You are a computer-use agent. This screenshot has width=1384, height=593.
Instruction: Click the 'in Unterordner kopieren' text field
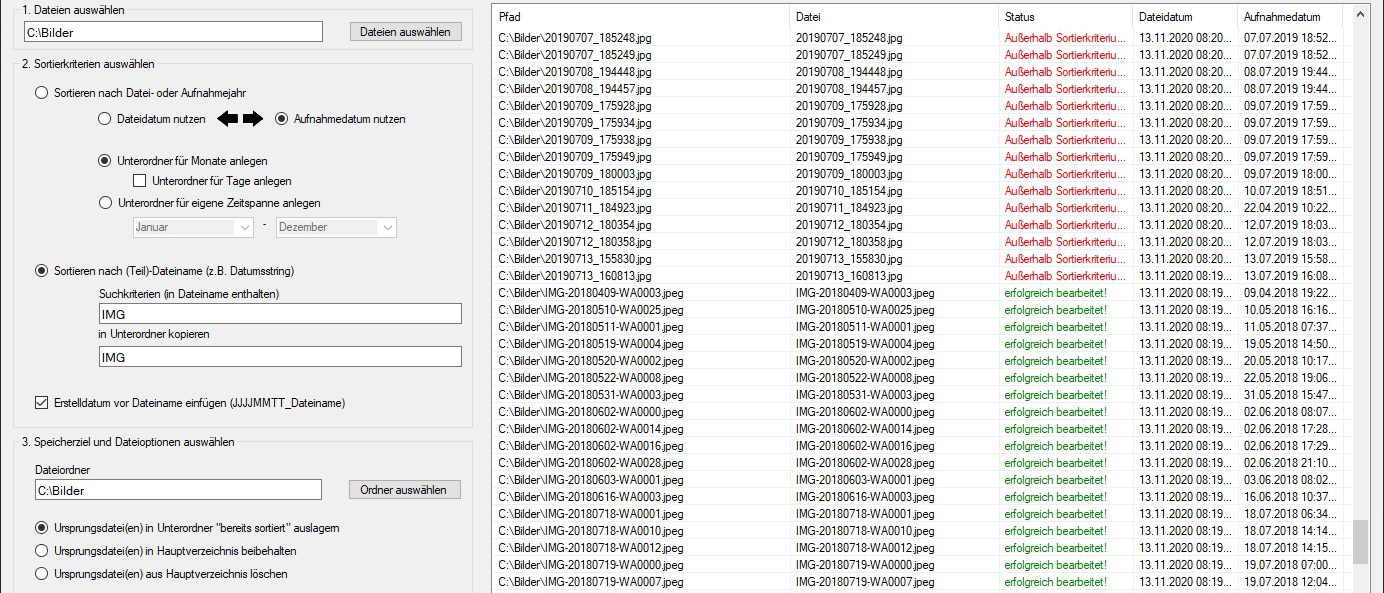click(x=280, y=356)
